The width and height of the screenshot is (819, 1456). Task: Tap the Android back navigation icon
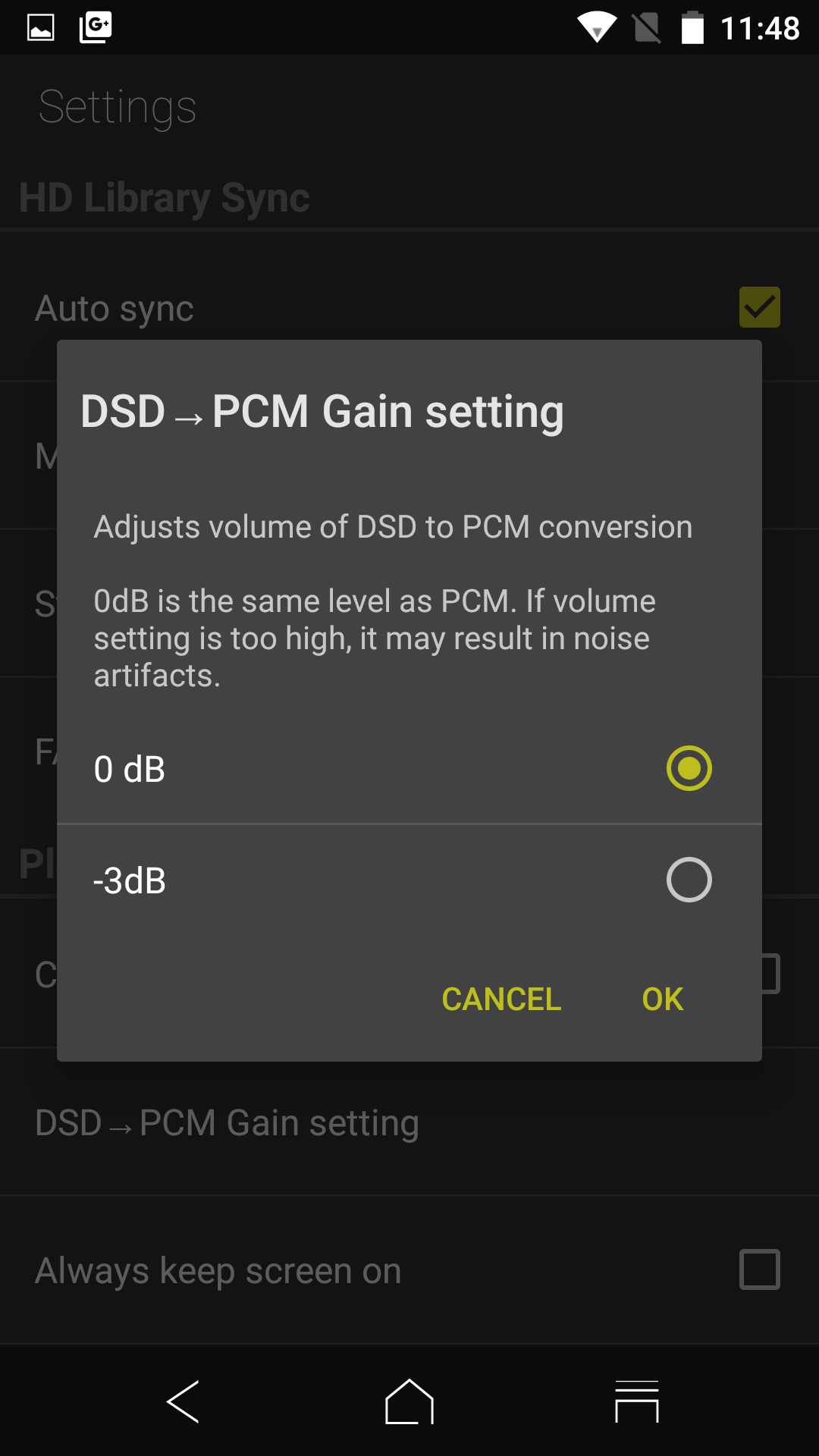click(x=183, y=1401)
